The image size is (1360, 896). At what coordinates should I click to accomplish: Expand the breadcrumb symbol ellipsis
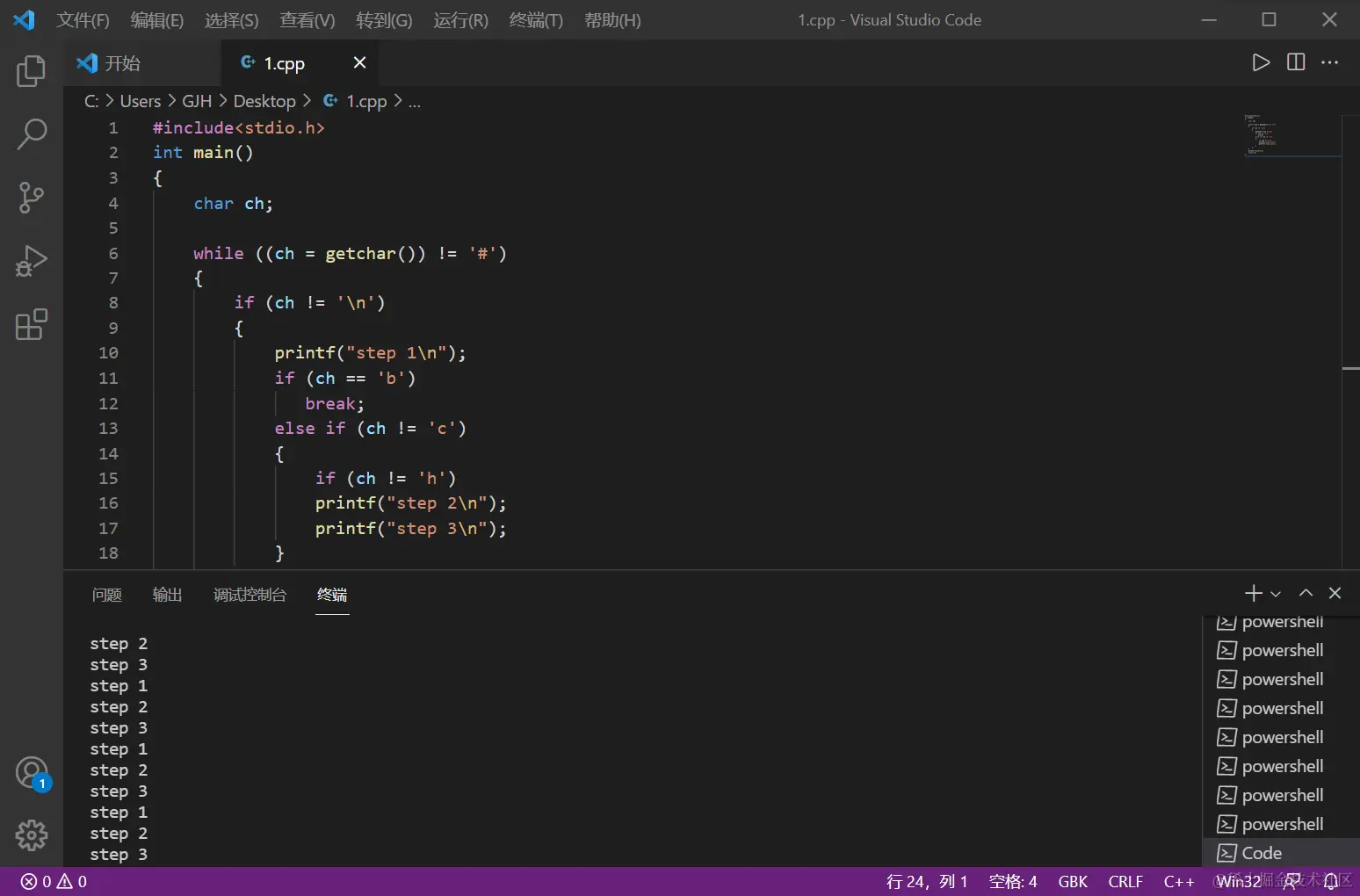[x=415, y=102]
